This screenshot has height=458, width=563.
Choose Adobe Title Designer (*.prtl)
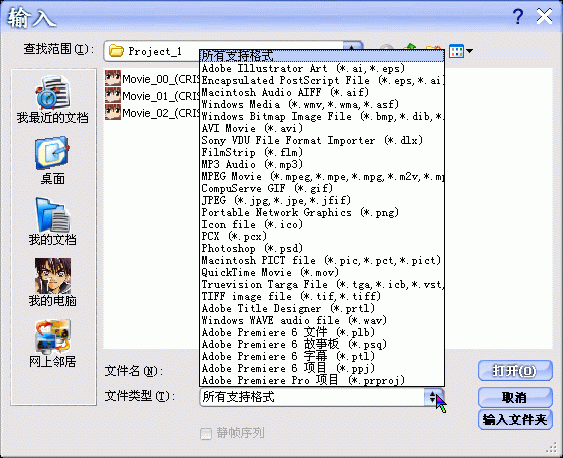tap(322, 308)
